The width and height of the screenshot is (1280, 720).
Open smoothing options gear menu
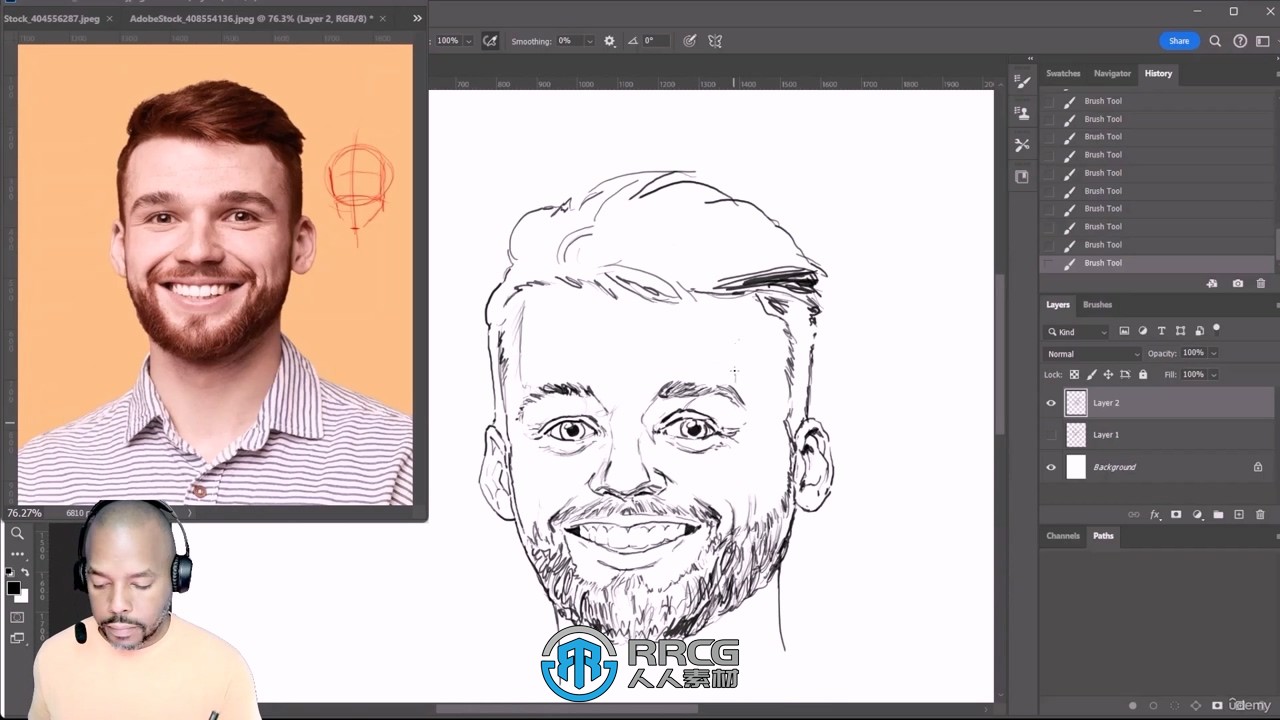click(x=610, y=41)
